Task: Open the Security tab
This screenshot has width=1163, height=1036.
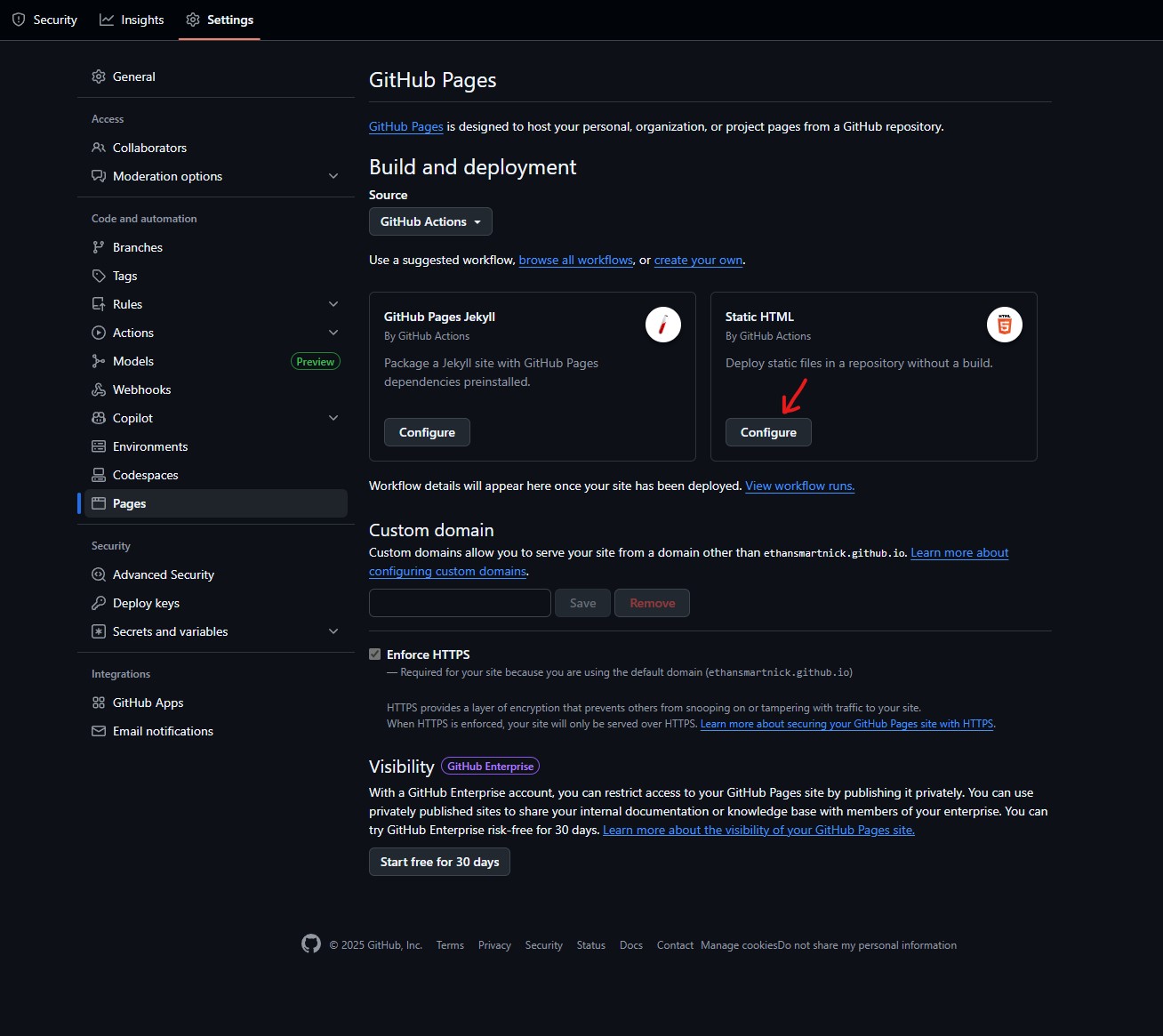Action: click(x=44, y=20)
